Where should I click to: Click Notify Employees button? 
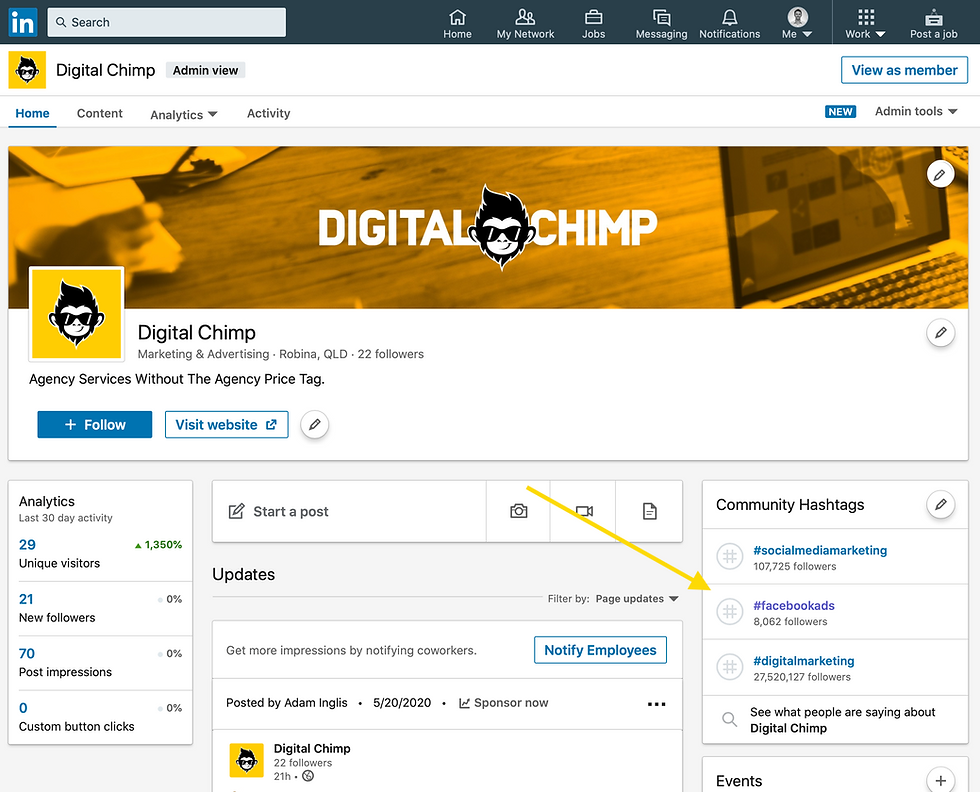click(x=600, y=650)
